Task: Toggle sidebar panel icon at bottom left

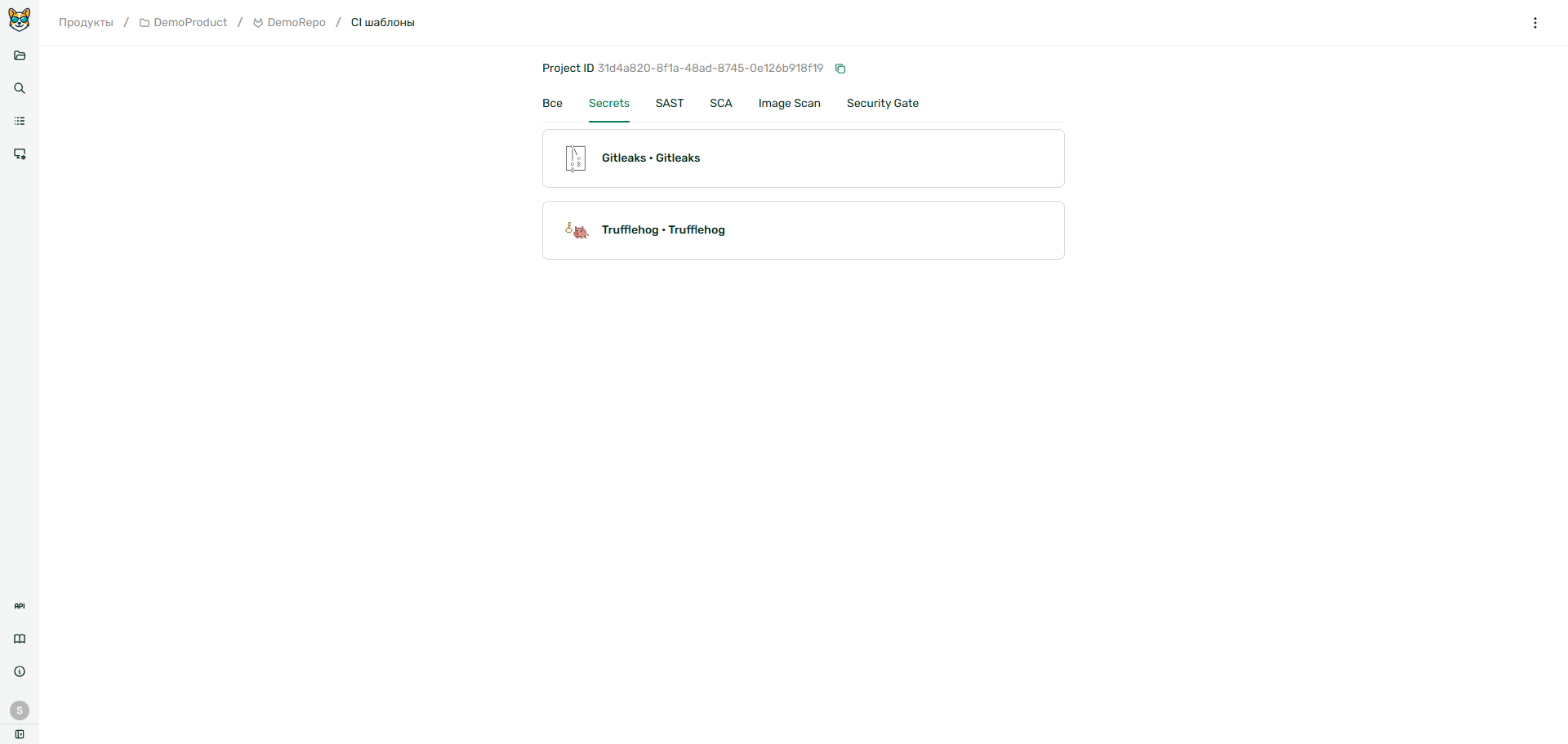Action: [20, 734]
